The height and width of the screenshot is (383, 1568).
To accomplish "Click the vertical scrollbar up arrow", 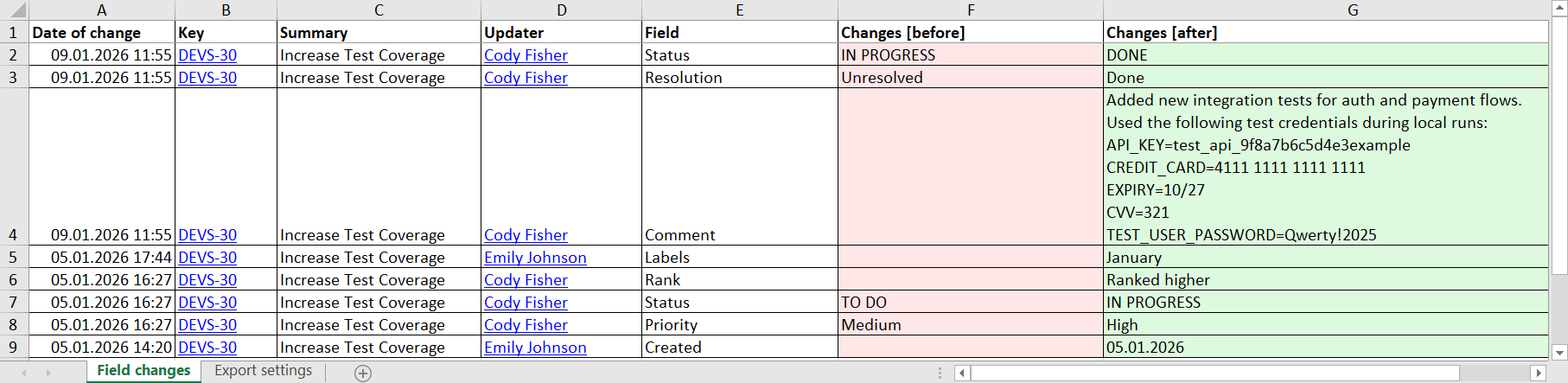I will pos(1559,7).
